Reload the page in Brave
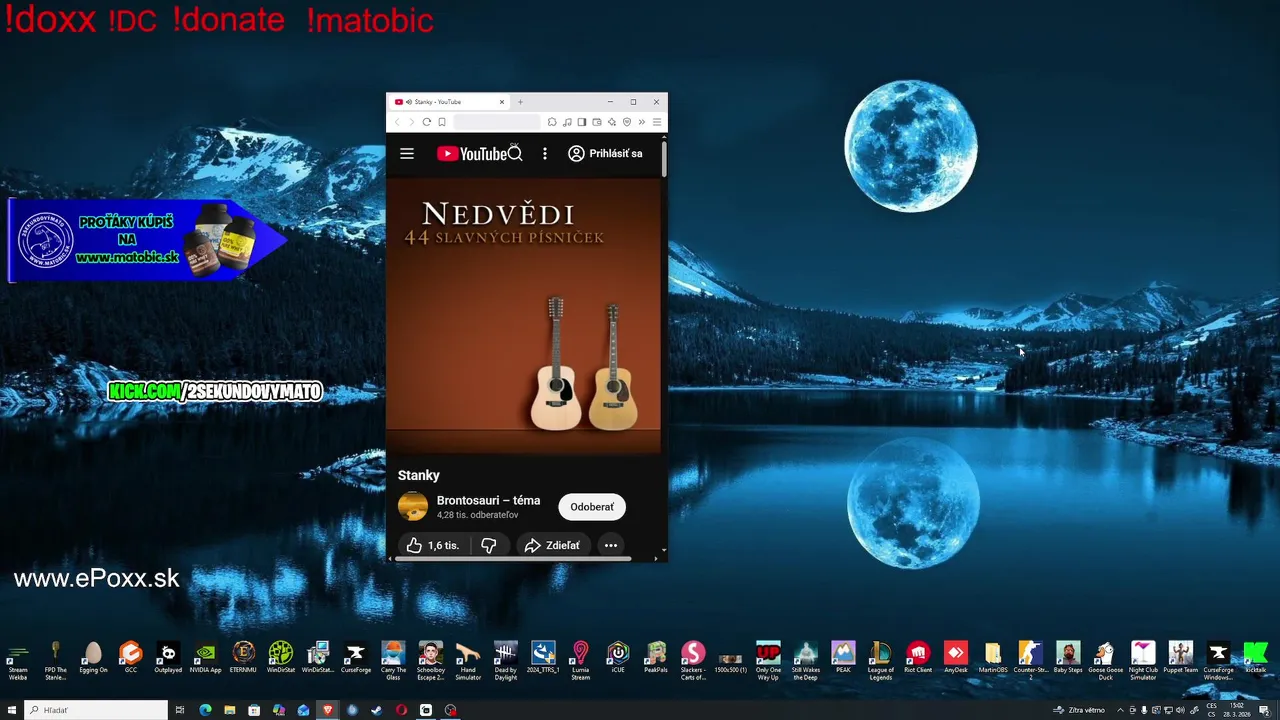Image resolution: width=1280 pixels, height=720 pixels. pos(426,122)
